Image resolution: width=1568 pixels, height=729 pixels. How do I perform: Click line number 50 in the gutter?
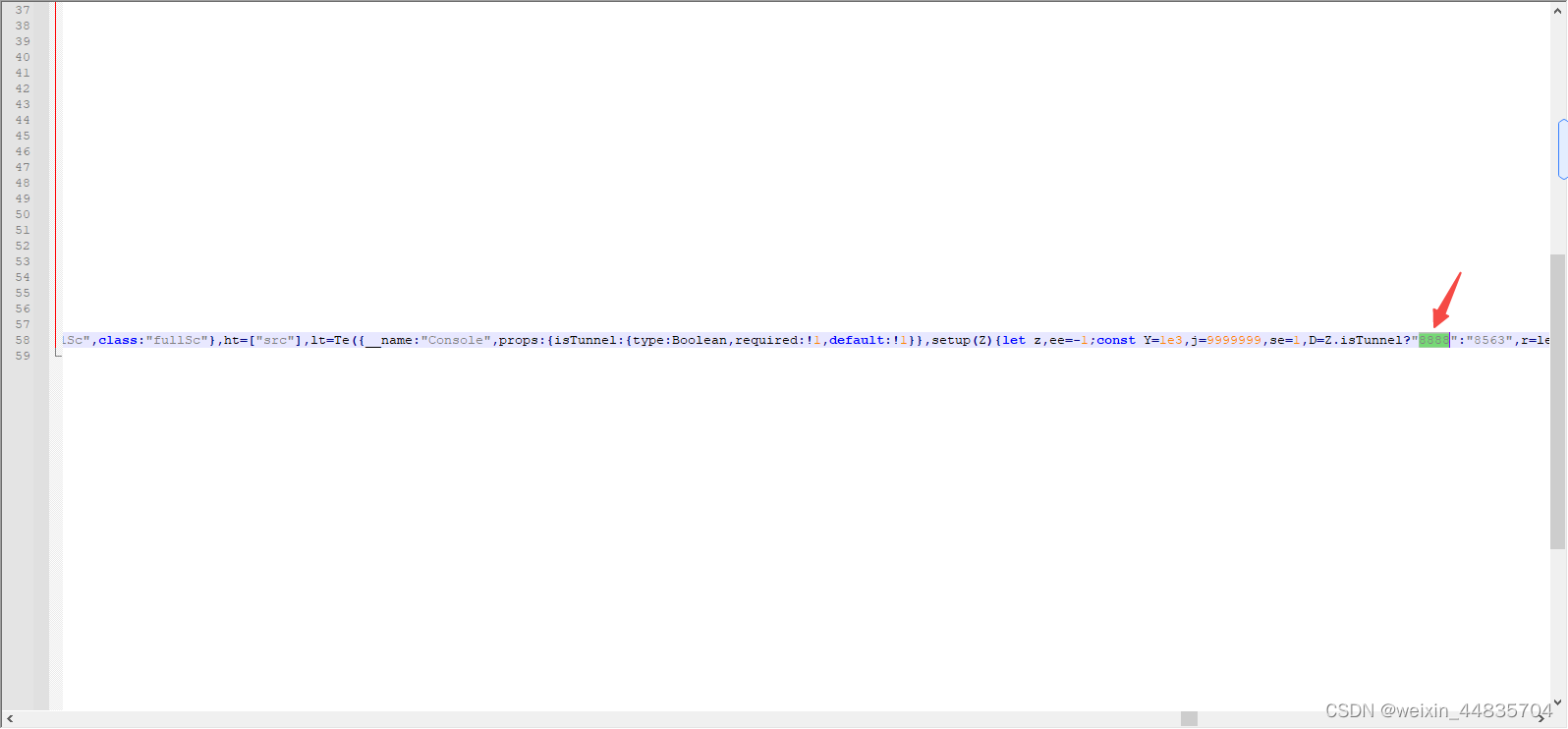(x=23, y=214)
